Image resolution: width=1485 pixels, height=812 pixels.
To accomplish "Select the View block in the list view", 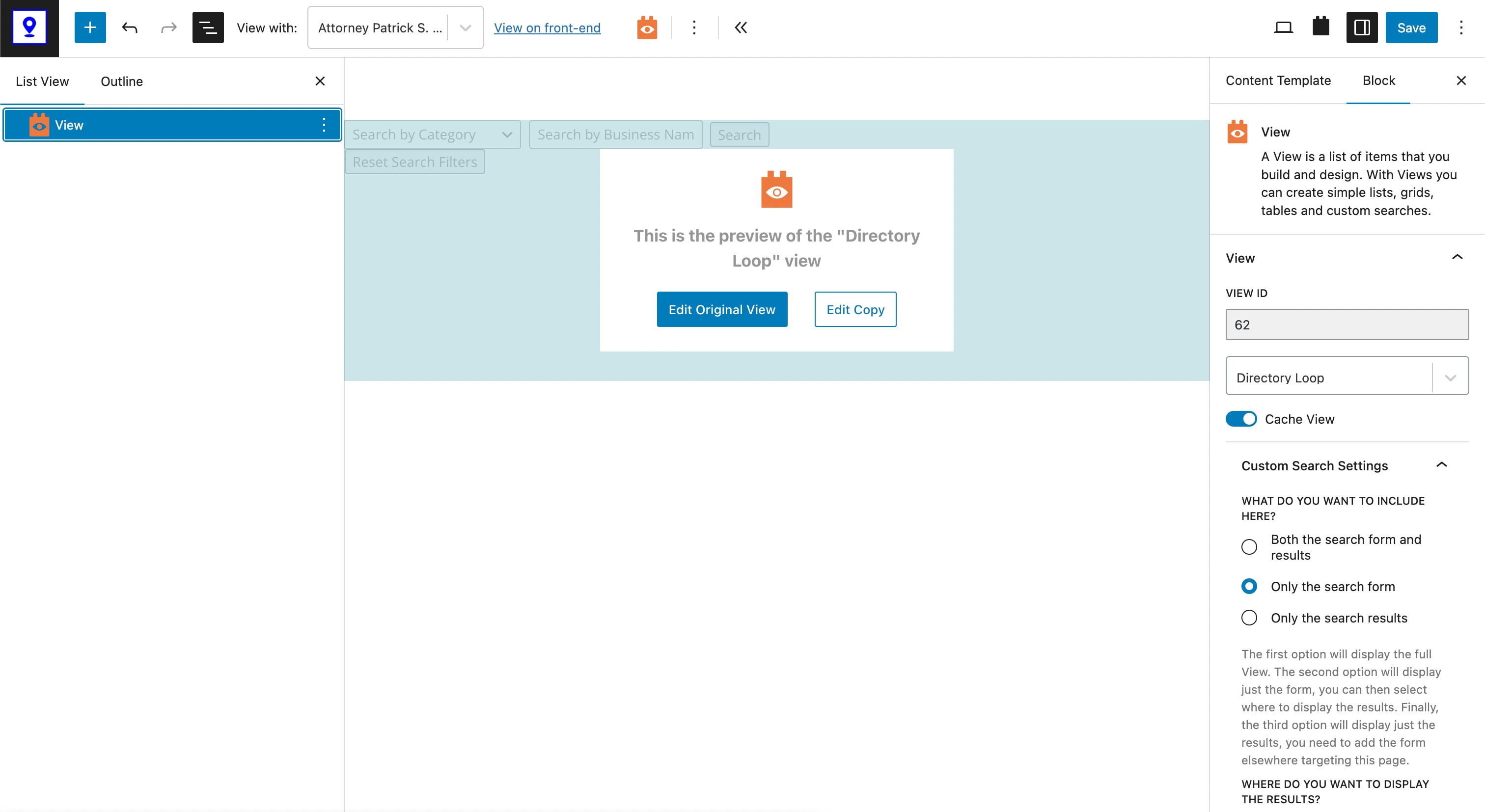I will [x=172, y=125].
